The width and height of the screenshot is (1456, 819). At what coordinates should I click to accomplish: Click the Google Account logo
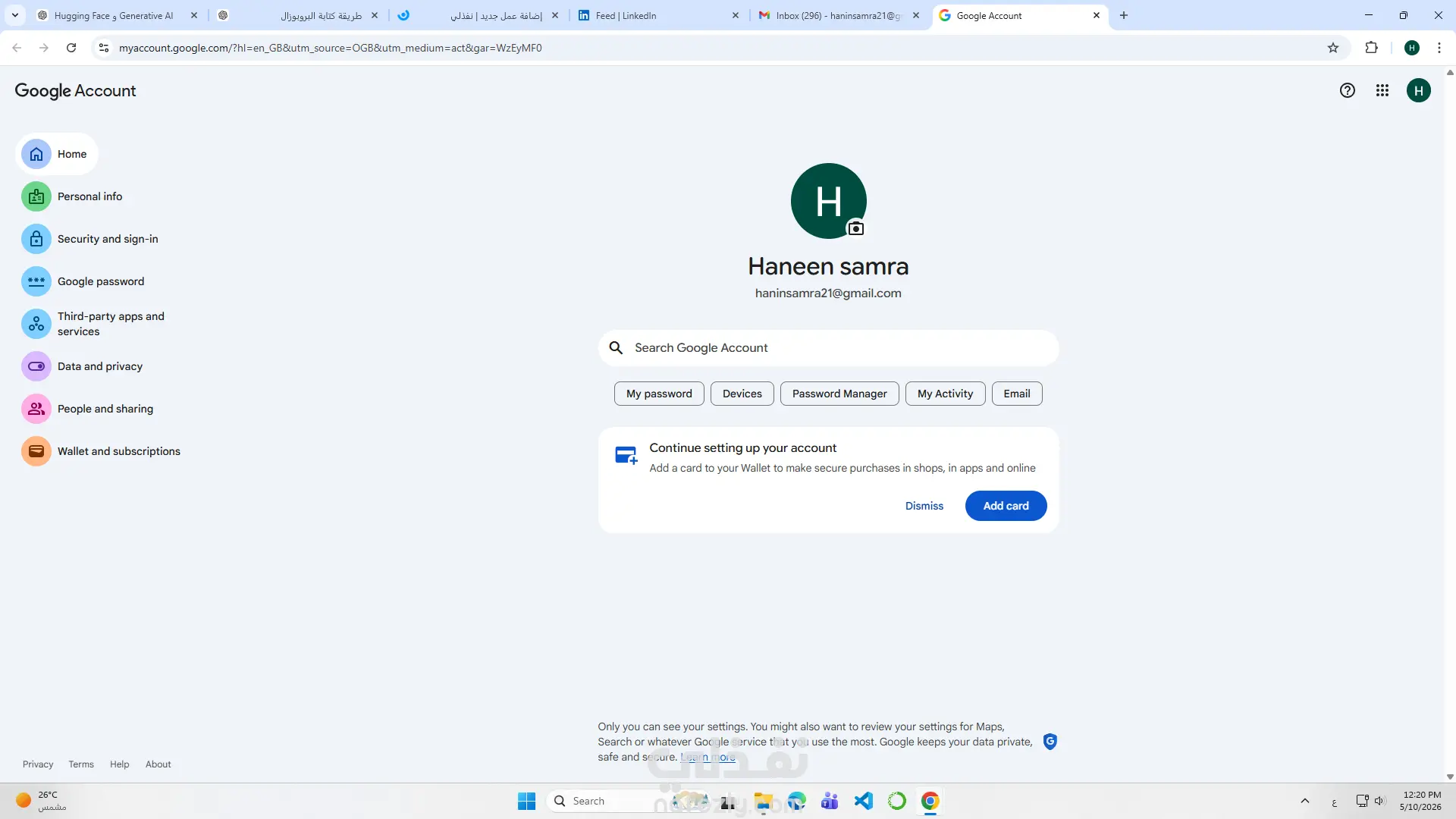75,91
